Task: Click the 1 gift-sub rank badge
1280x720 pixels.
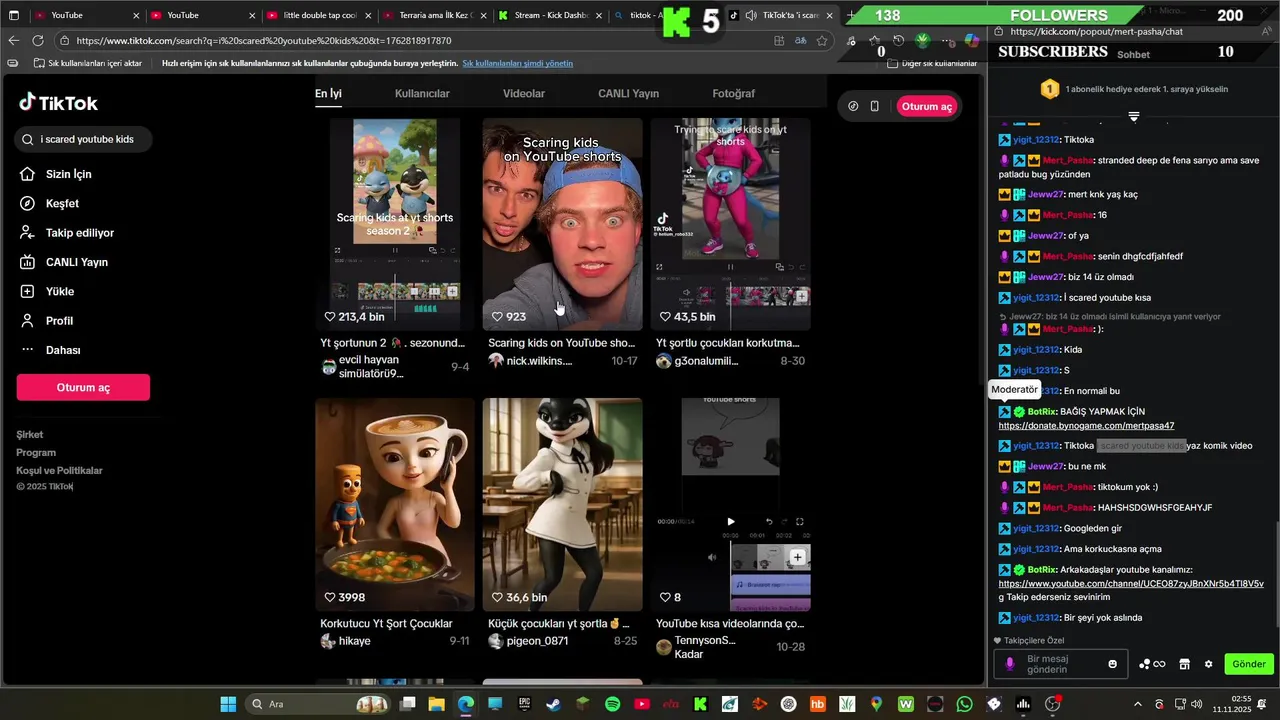Action: click(1049, 89)
